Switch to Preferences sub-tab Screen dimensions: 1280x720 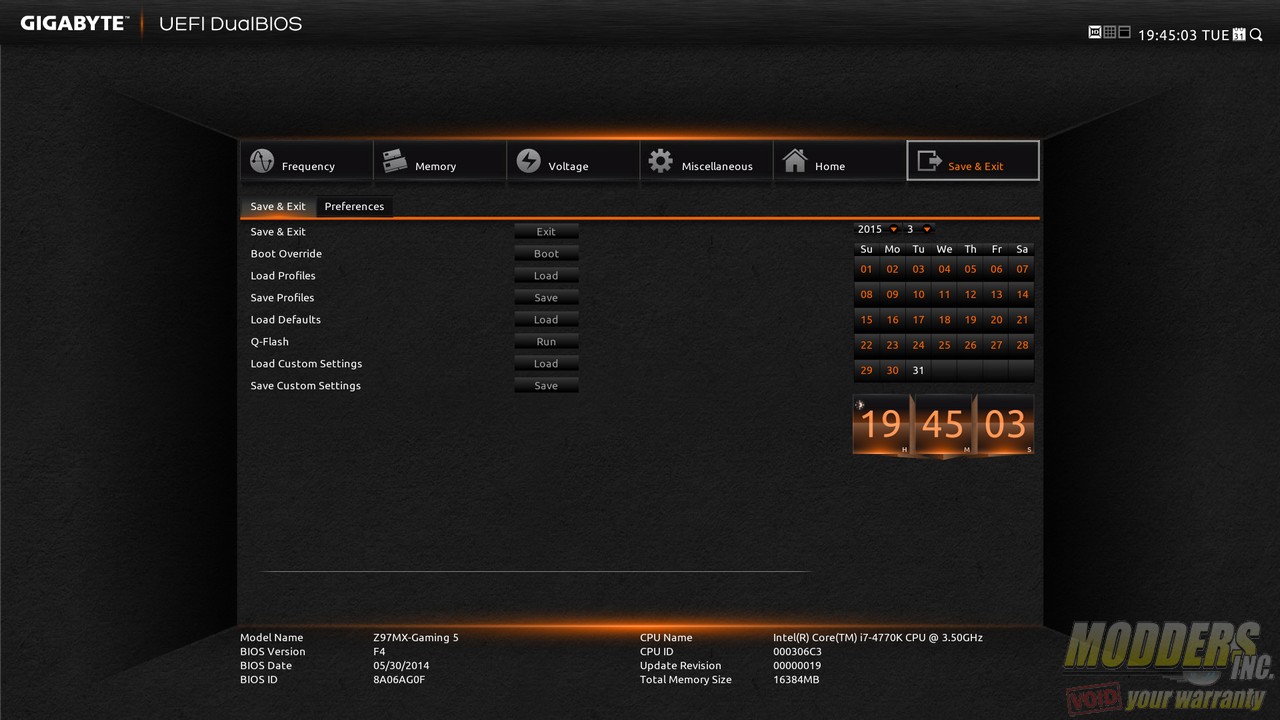(354, 206)
